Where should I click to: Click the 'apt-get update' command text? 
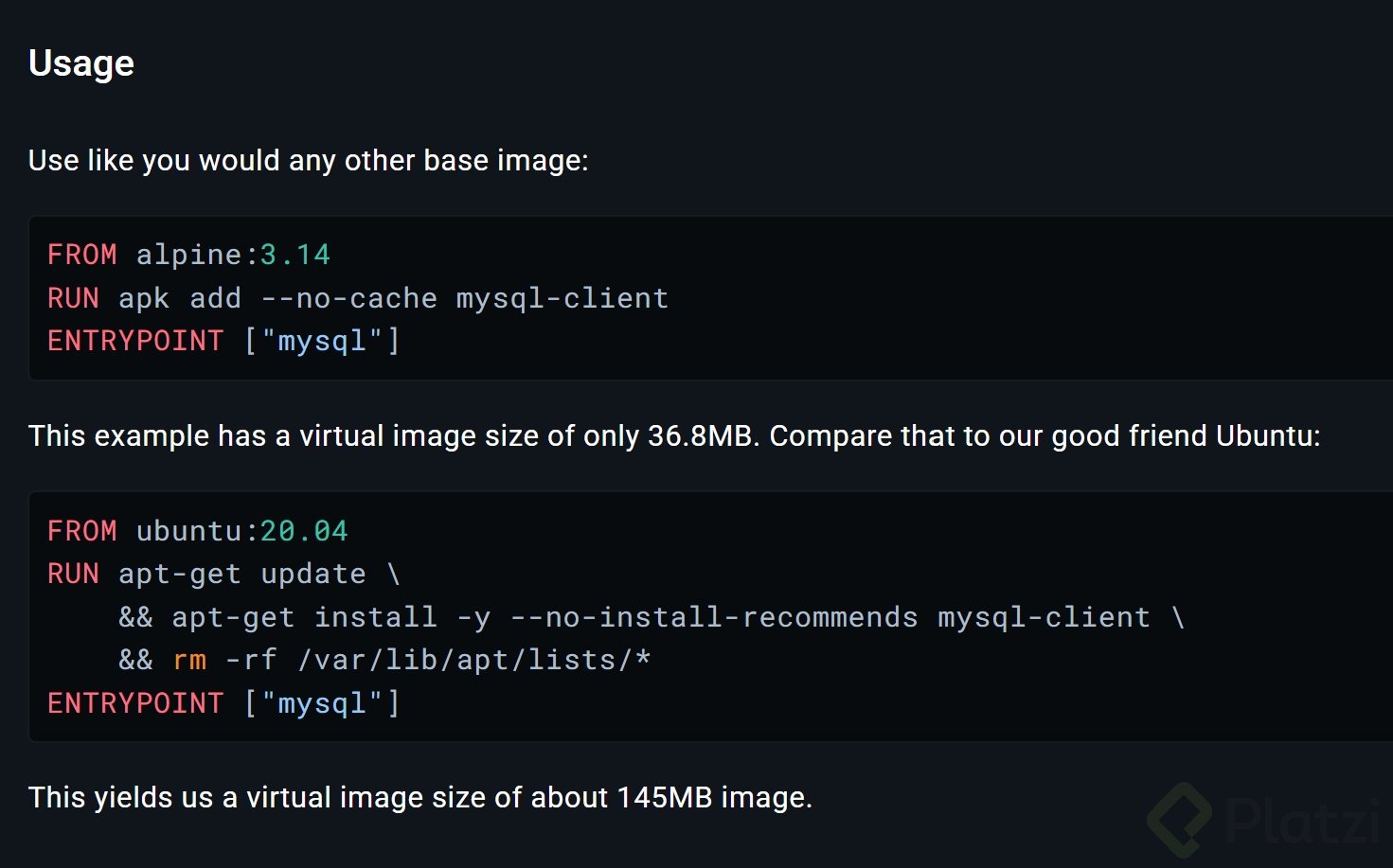pyautogui.click(x=241, y=574)
